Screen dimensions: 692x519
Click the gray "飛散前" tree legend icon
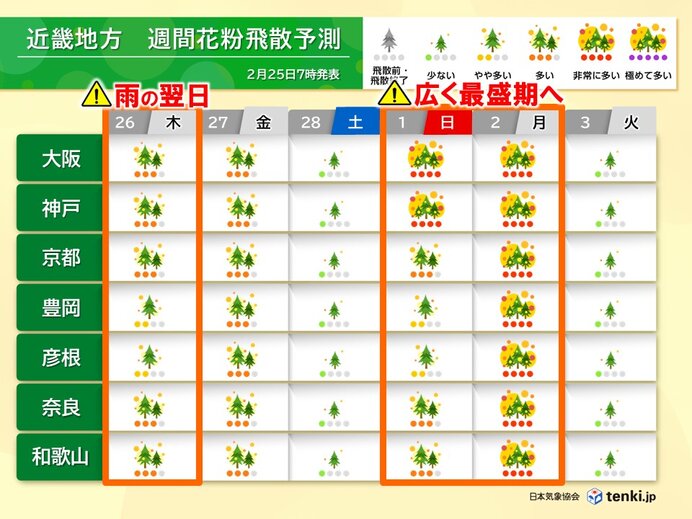pos(388,41)
